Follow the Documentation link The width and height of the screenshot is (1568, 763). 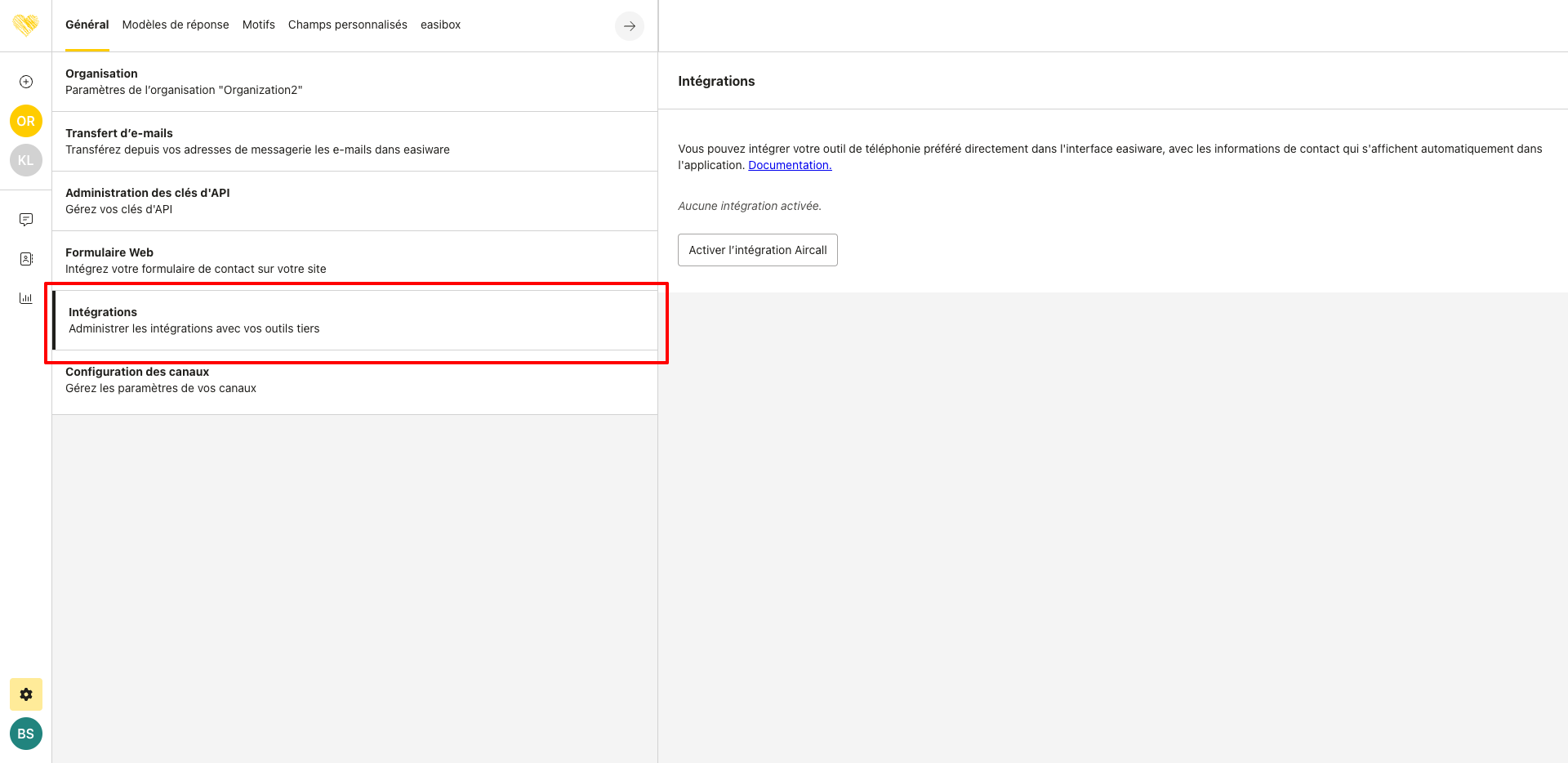point(790,165)
